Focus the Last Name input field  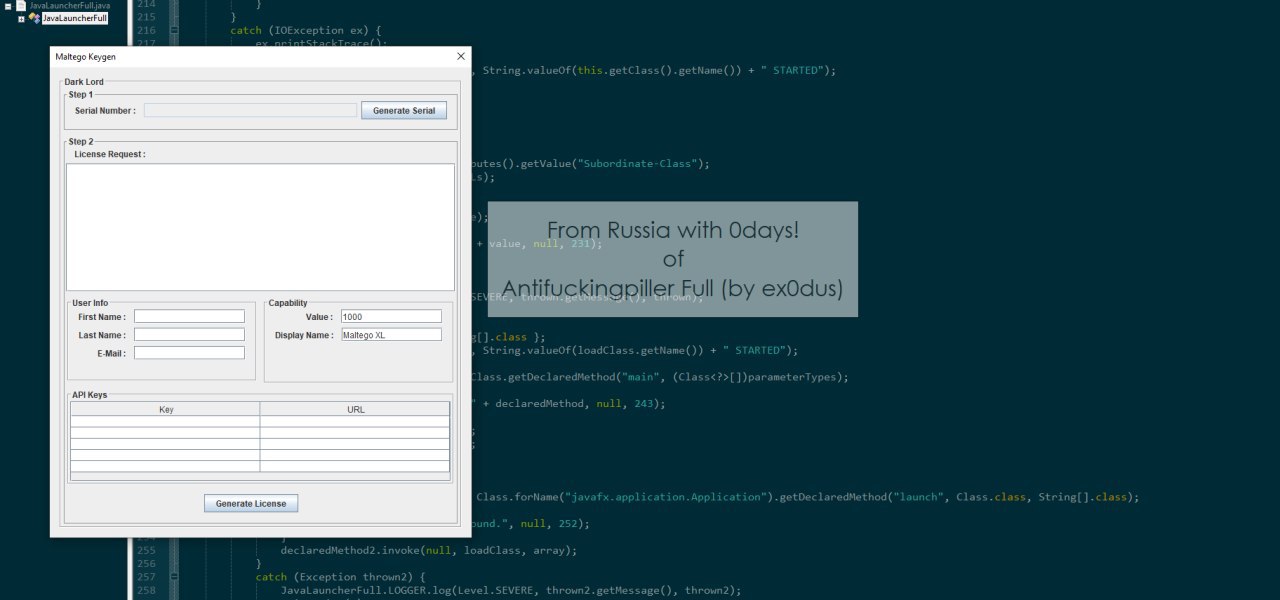tap(189, 335)
